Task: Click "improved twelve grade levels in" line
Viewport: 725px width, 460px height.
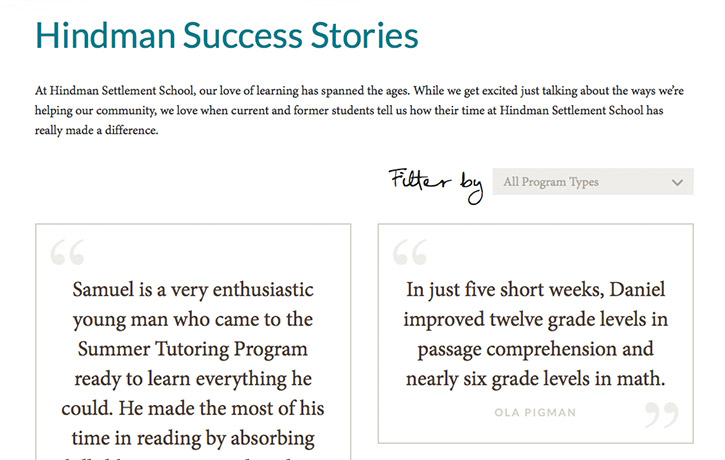Action: [x=535, y=320]
